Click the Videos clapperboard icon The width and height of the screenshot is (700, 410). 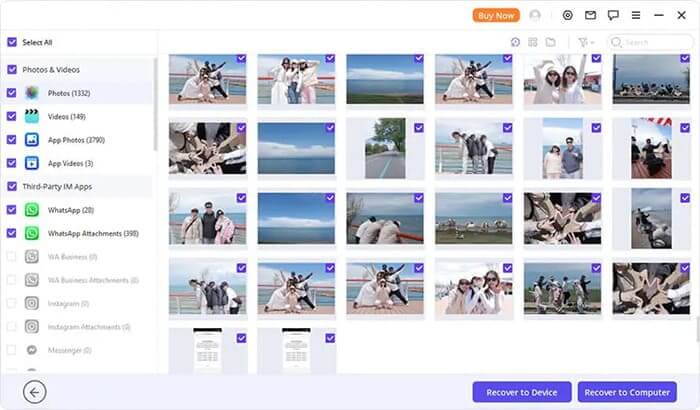point(32,116)
